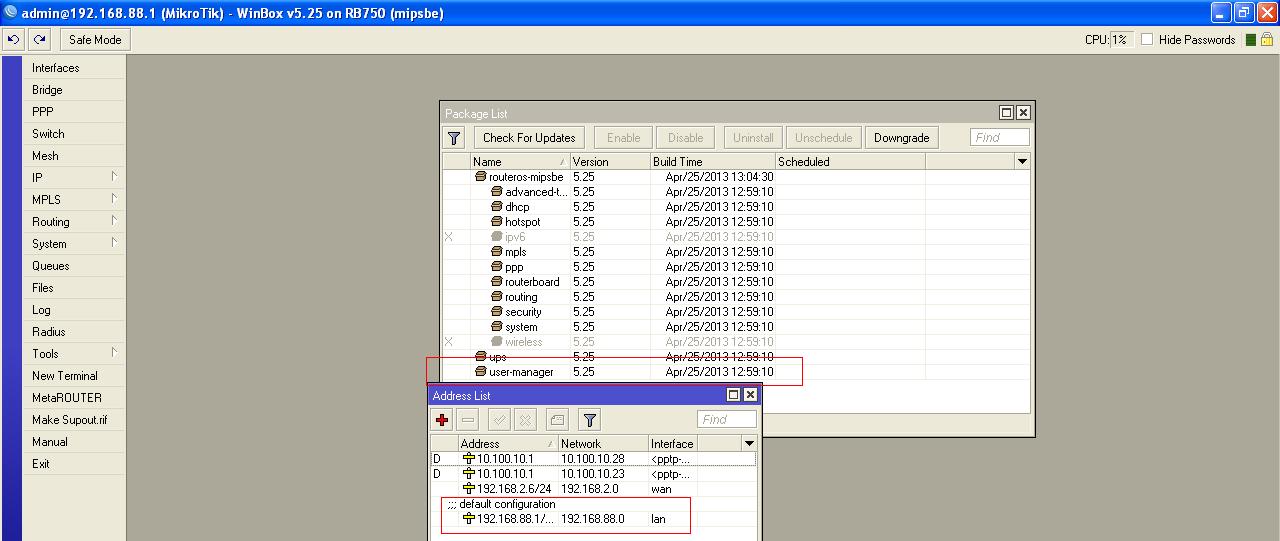Screen dimensions: 1280x541
Task: Select the hotspot package icon
Action: pyautogui.click(x=497, y=222)
